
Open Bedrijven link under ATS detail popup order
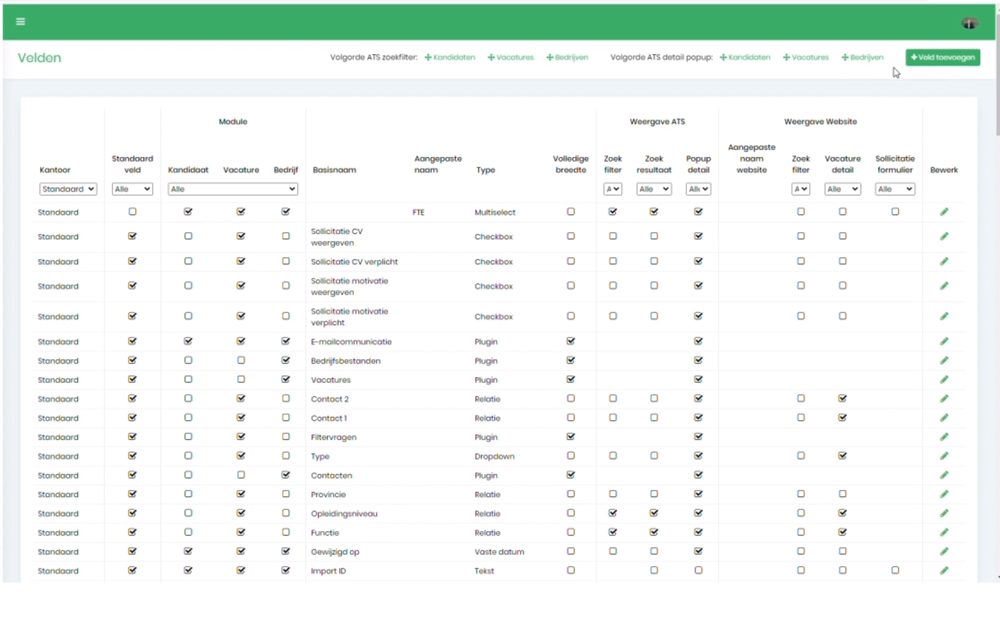coord(862,58)
